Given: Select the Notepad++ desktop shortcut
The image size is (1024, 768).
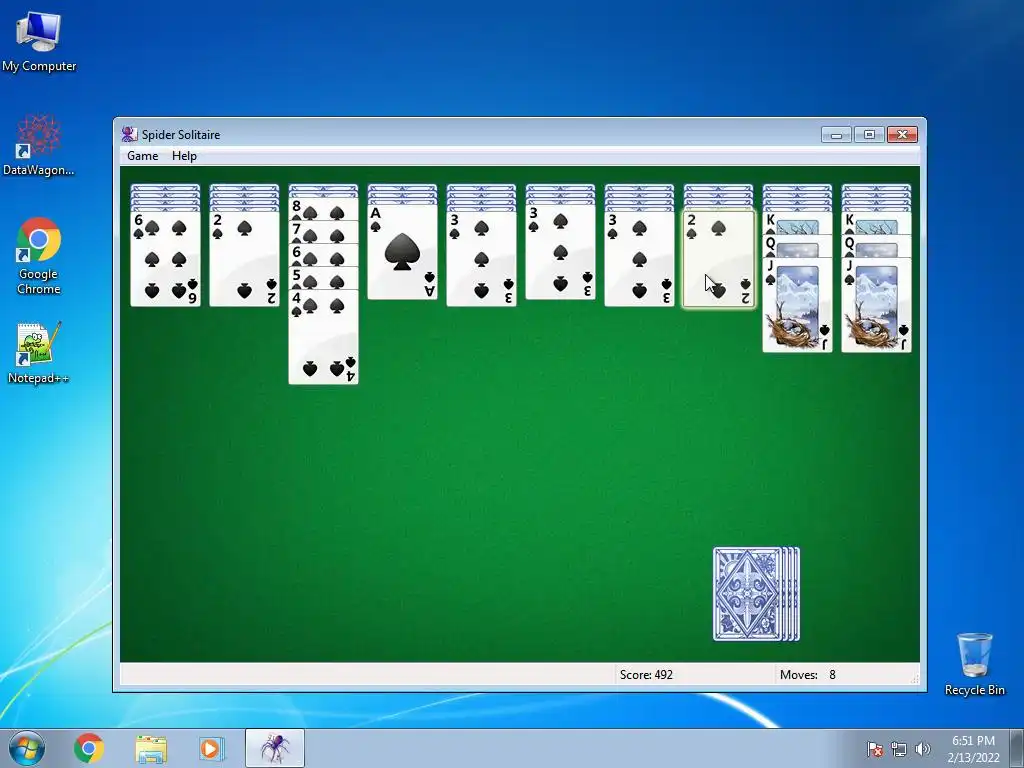Looking at the screenshot, I should point(38,353).
